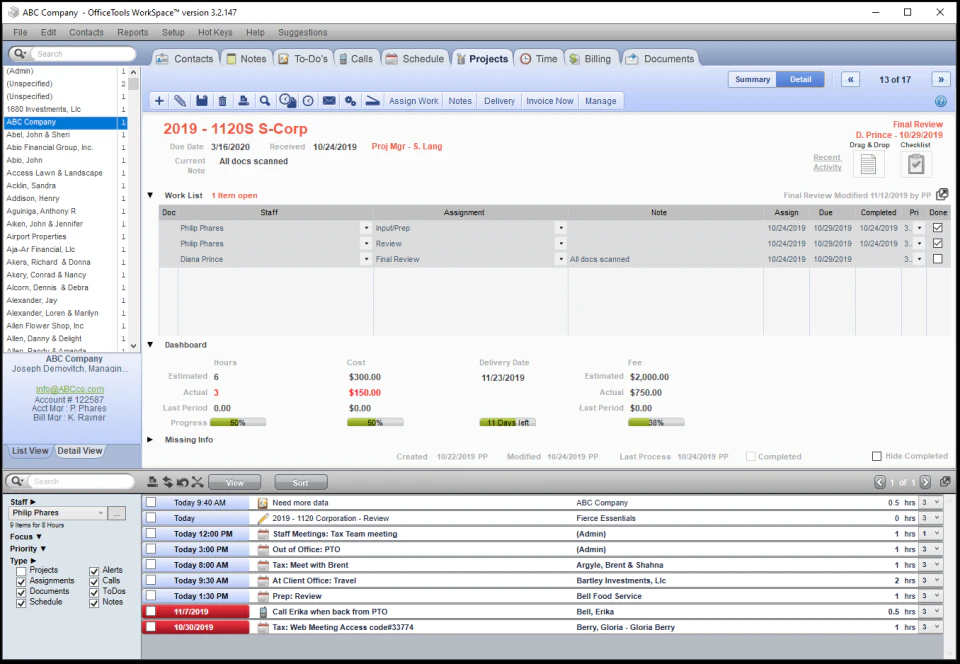Open the Contacts menu in the menu bar
This screenshot has height=664, width=960.
[86, 31]
